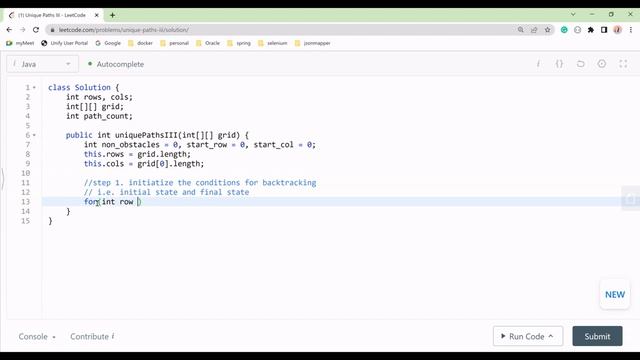Open the selenium bookmarks folder
The height and width of the screenshot is (360, 640).
pyautogui.click(x=273, y=43)
